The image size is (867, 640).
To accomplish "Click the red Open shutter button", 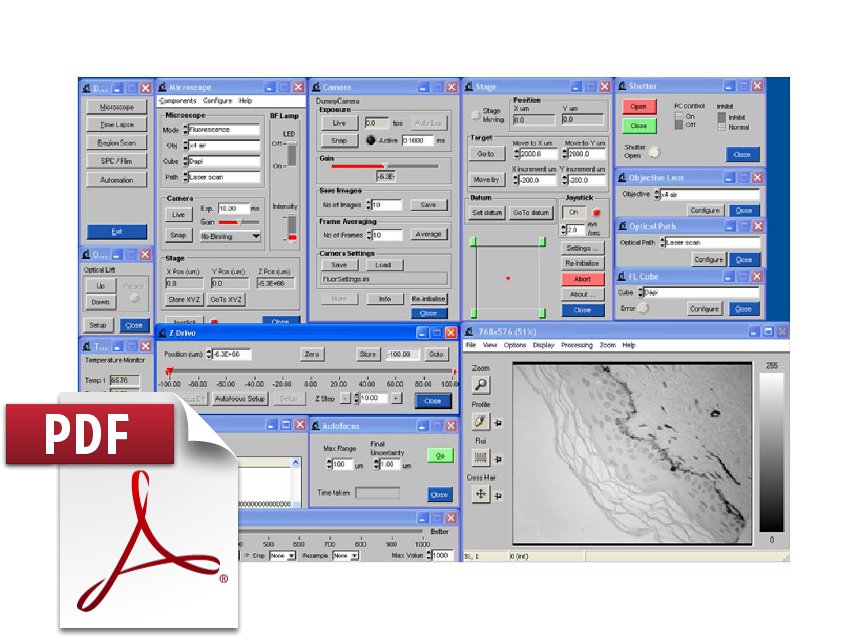I will point(639,106).
